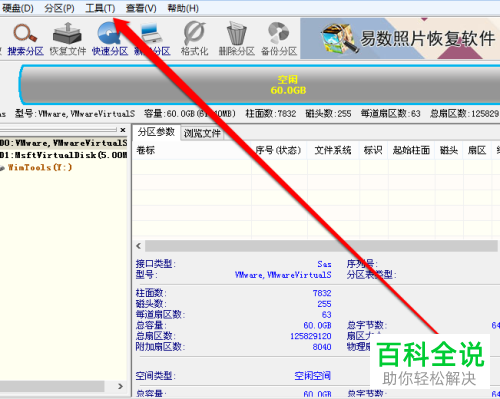Click the left panel horizontal scrollbar thumb
The height and width of the screenshot is (399, 500).
click(x=52, y=386)
